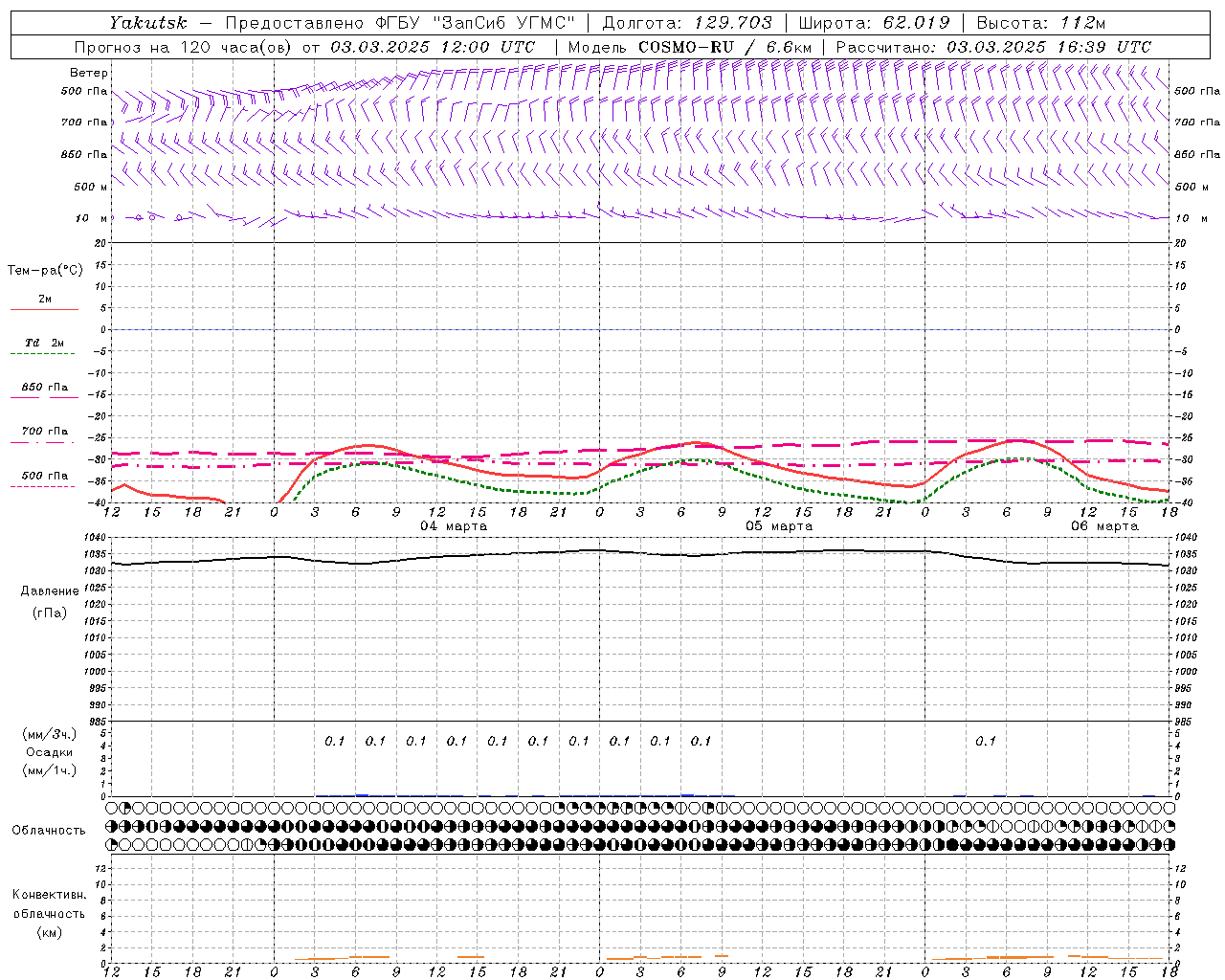This screenshot has height=980, width=1225.
Task: Click the (мм/3ч.) precipitation unit label
Action: tap(49, 734)
